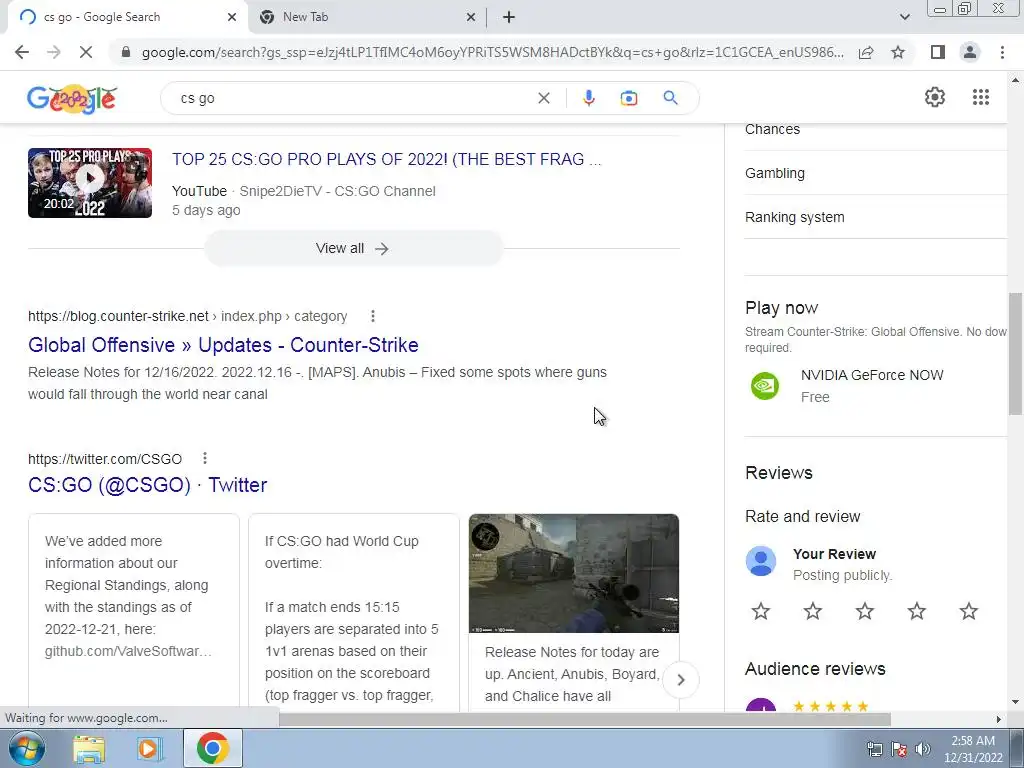Open the TOP 25 CS:GO PRO PLAYS link

(x=387, y=159)
